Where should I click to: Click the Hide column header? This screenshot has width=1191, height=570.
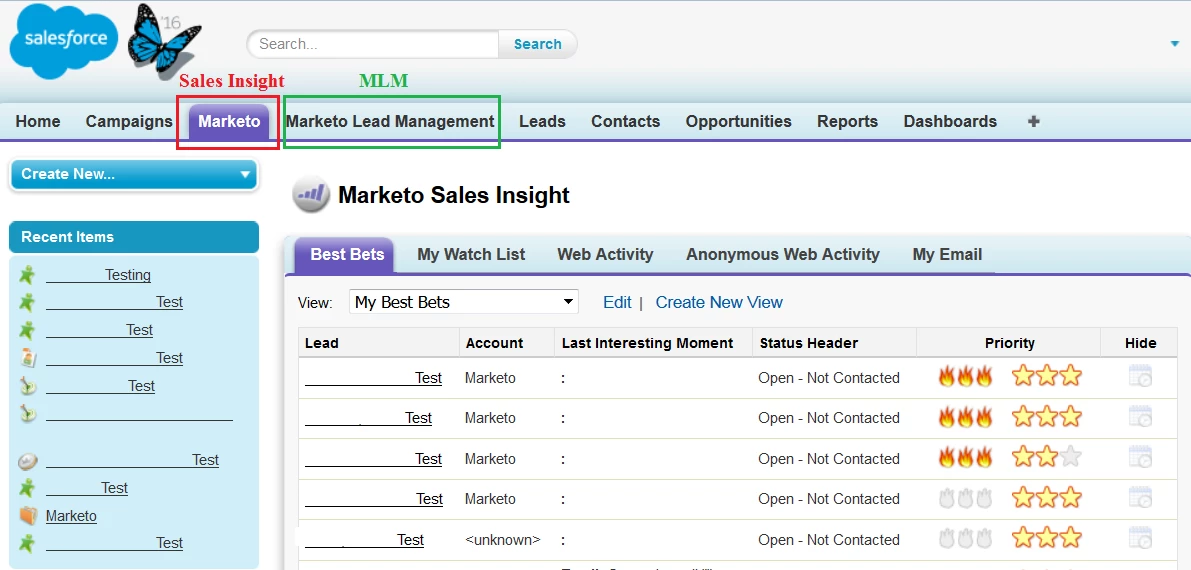coord(1139,343)
